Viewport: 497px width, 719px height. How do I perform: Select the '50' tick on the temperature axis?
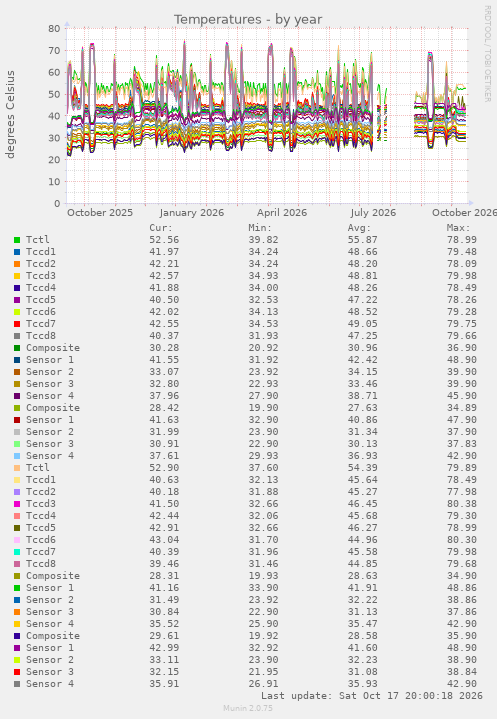[x=54, y=94]
